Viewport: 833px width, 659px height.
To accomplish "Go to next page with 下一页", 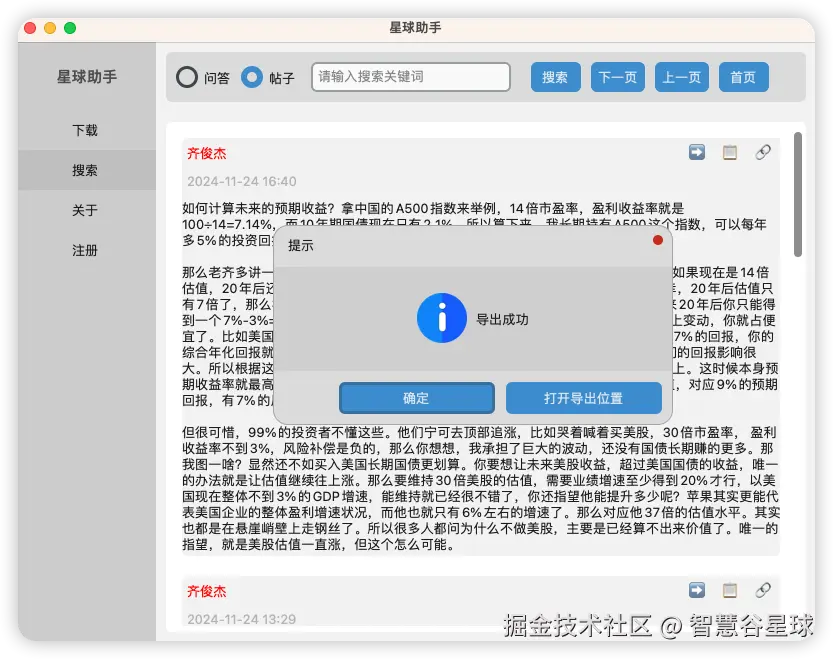I will pos(617,77).
